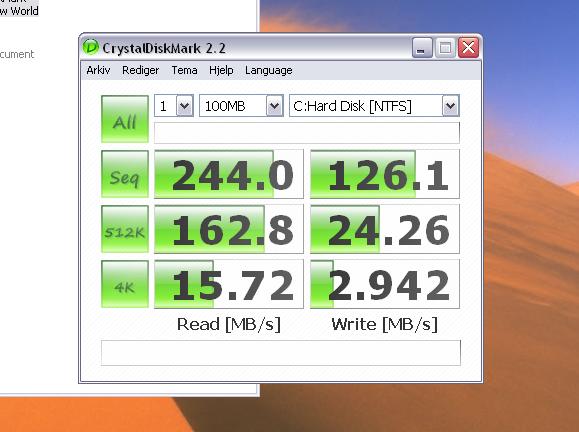Open the Language menu
The width and height of the screenshot is (579, 432).
[268, 70]
